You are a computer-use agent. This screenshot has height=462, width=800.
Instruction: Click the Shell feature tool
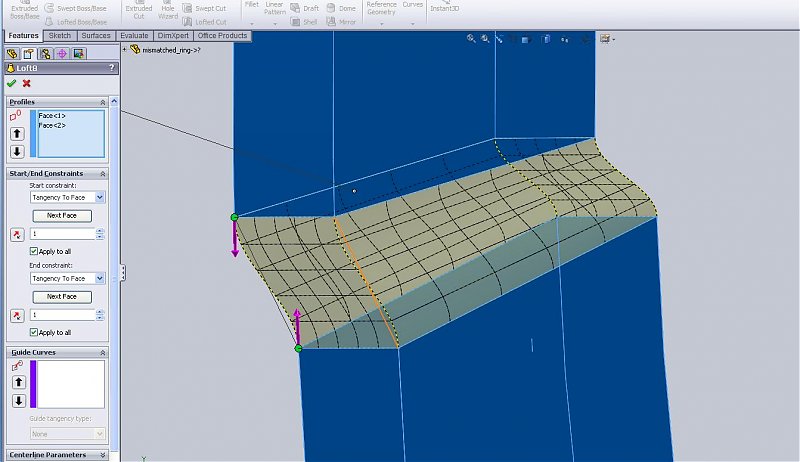pyautogui.click(x=304, y=22)
